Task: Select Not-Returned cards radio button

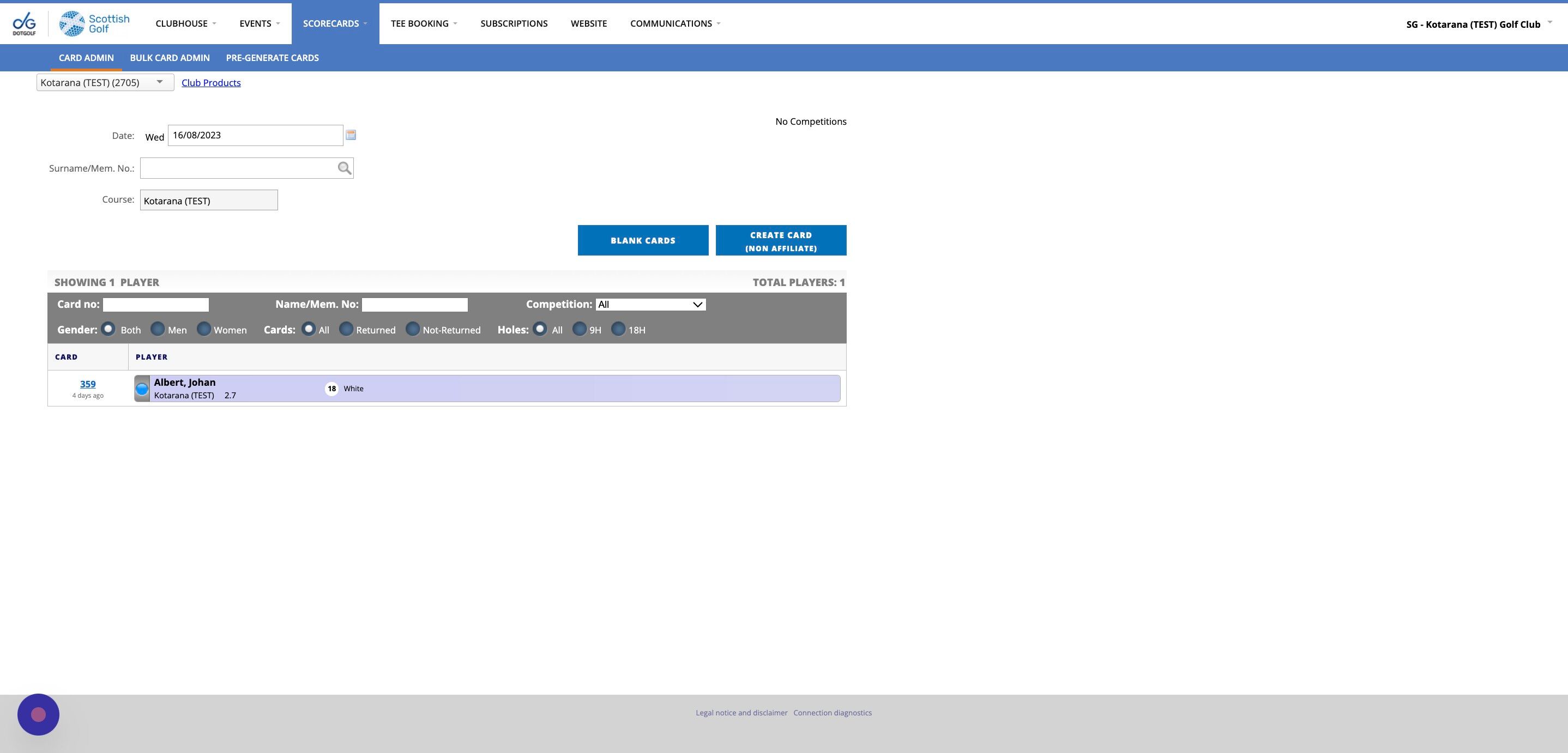Action: [x=413, y=329]
